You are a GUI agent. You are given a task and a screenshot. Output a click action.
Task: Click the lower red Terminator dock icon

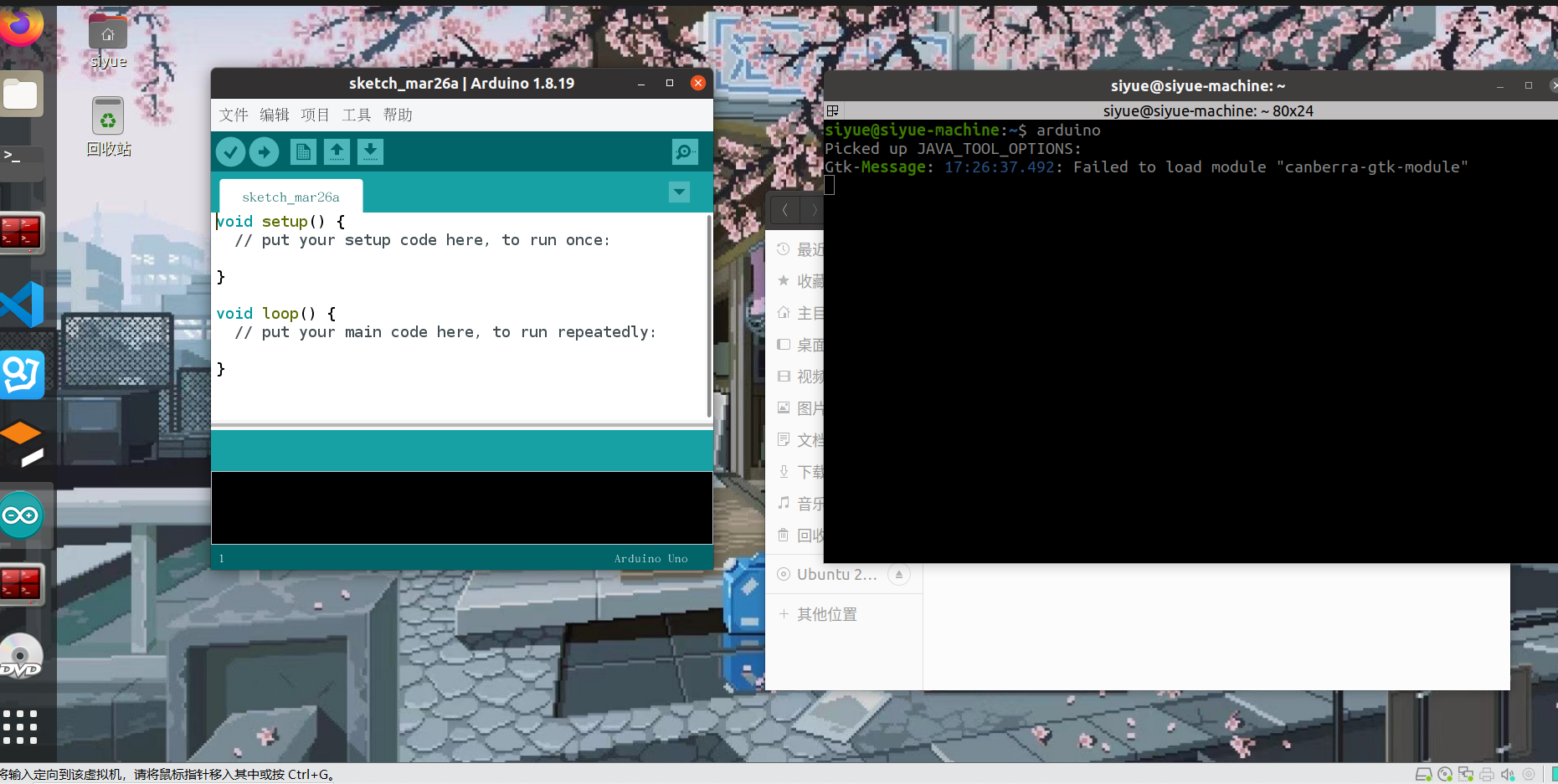22,584
